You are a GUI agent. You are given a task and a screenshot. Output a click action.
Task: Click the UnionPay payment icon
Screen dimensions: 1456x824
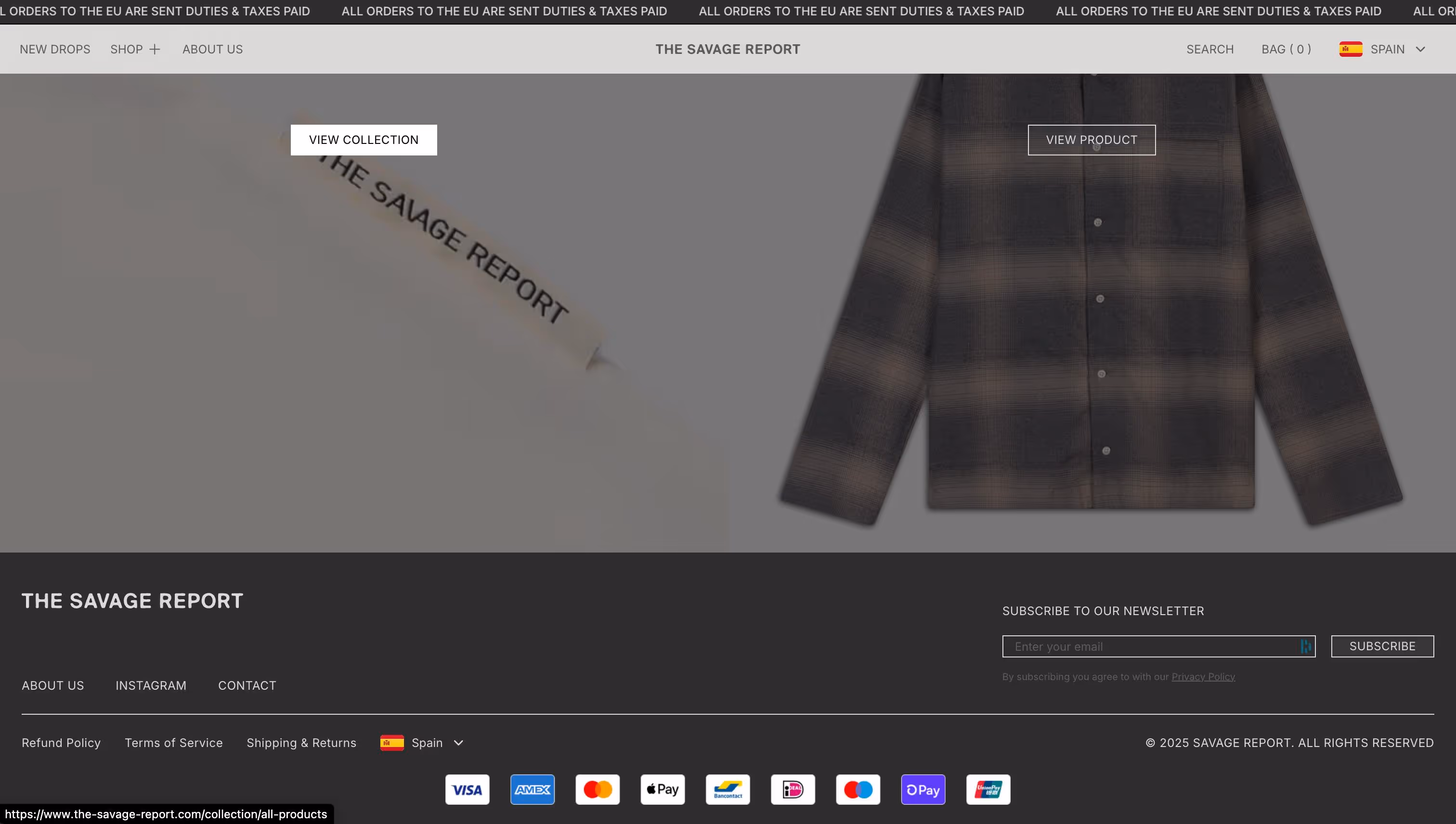[988, 789]
